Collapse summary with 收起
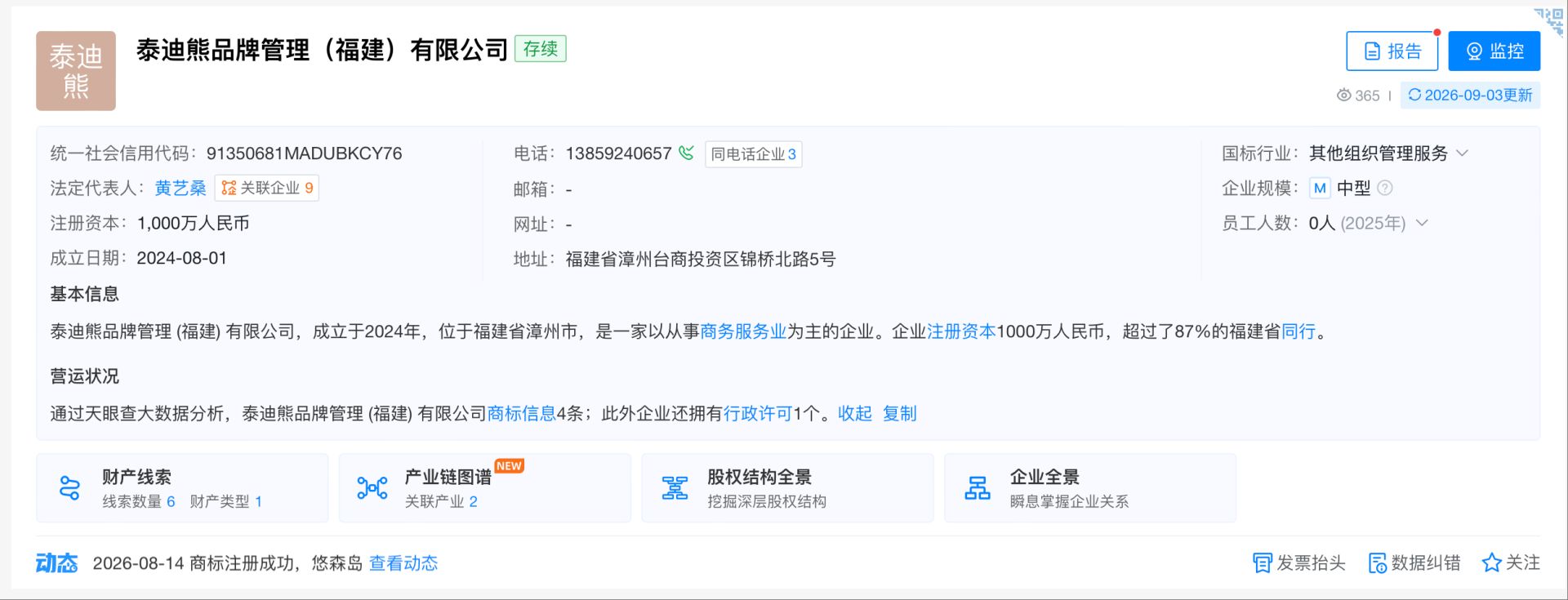Viewport: 1568px width, 600px height. point(855,414)
